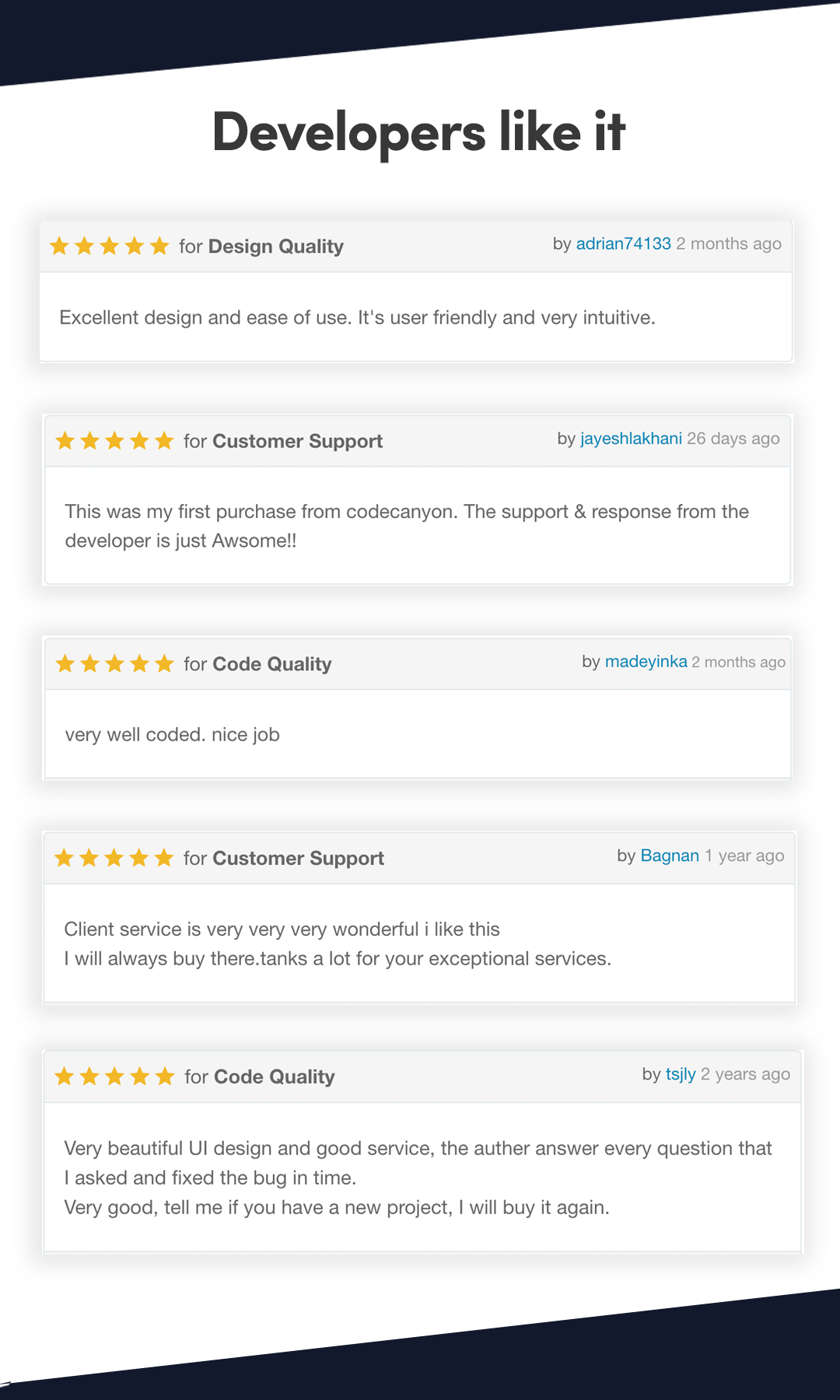840x1400 pixels.
Task: Open Bagnan's profile link
Action: pos(670,856)
